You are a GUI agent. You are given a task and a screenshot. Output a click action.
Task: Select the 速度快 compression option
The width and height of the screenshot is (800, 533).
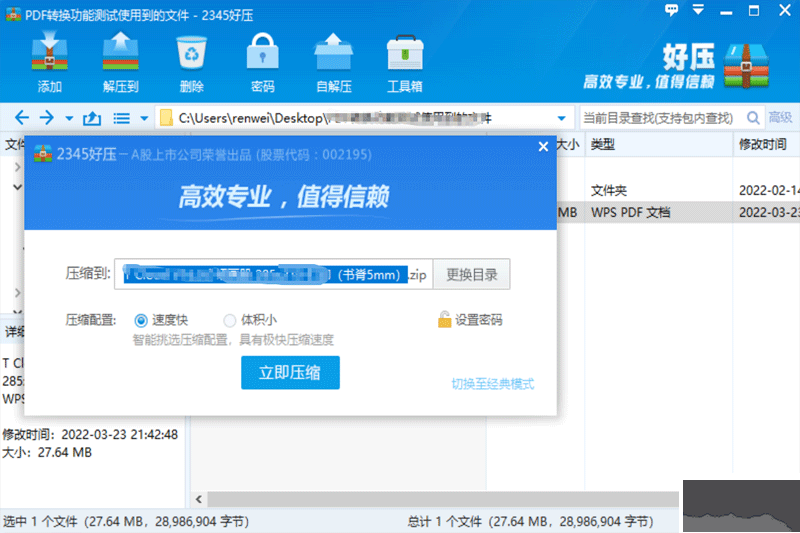[141, 320]
